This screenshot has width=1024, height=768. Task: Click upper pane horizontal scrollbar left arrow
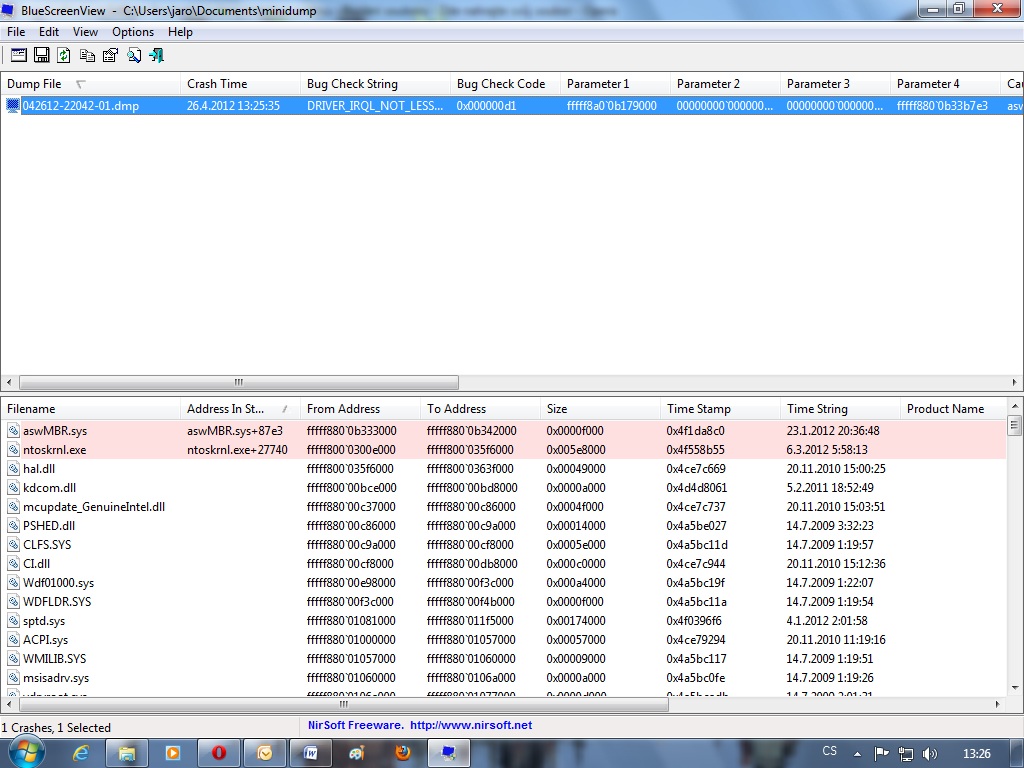coord(8,382)
